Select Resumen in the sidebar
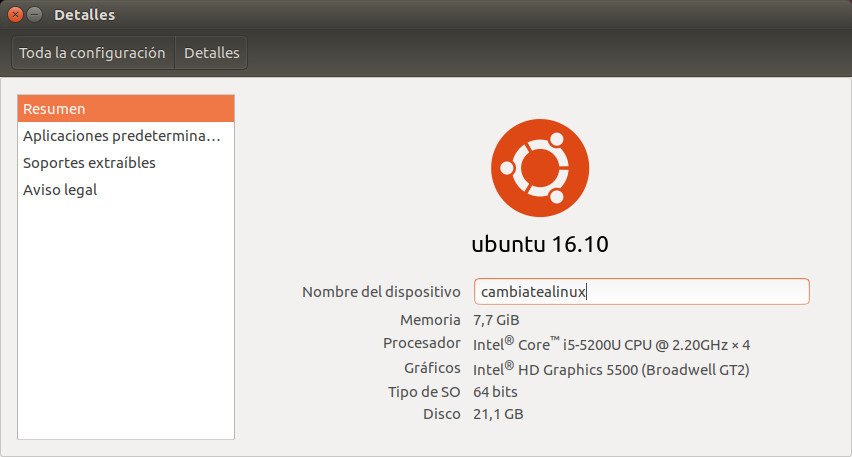 coord(126,109)
